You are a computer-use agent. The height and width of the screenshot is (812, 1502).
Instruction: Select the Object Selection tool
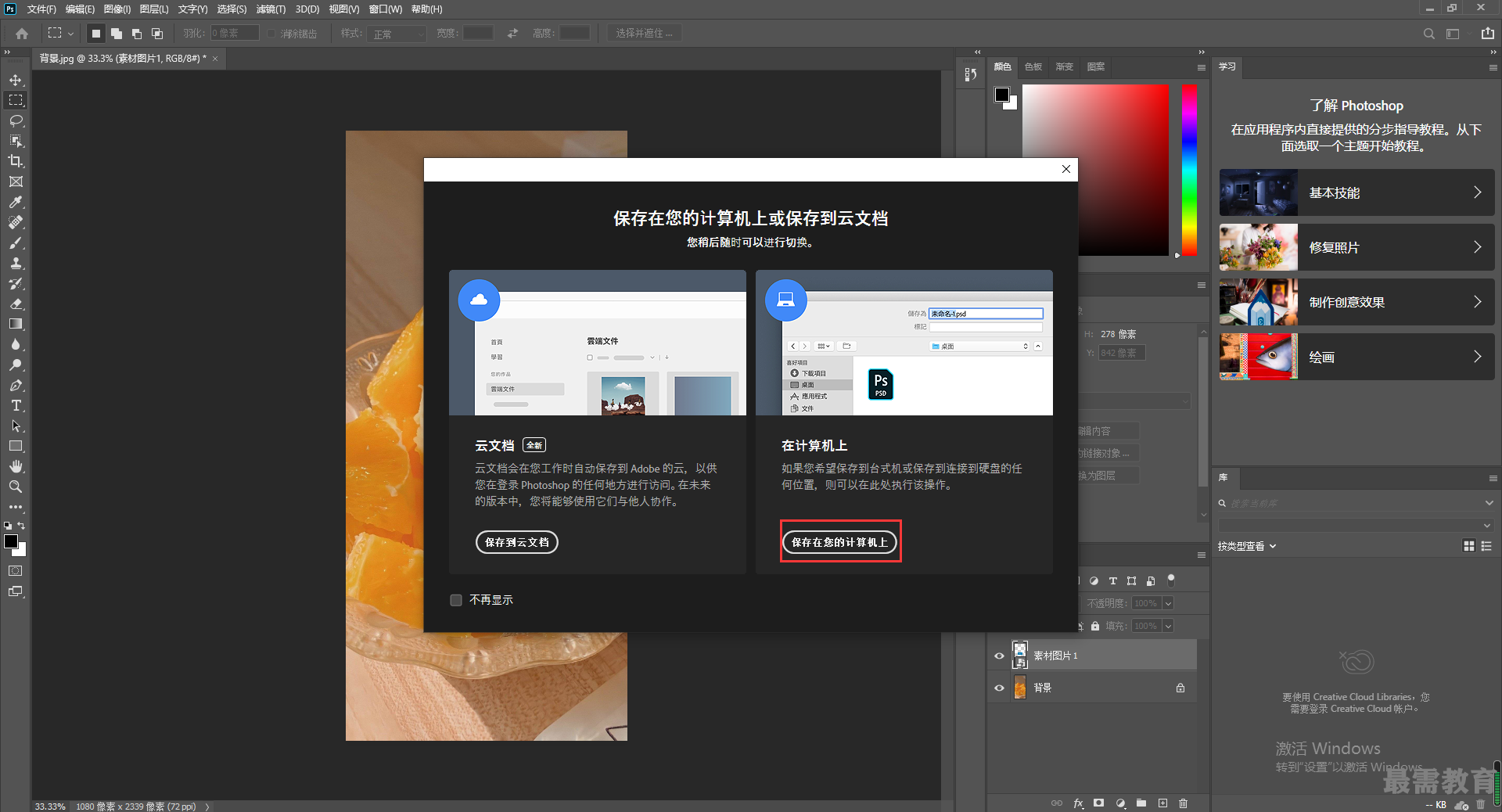click(16, 141)
